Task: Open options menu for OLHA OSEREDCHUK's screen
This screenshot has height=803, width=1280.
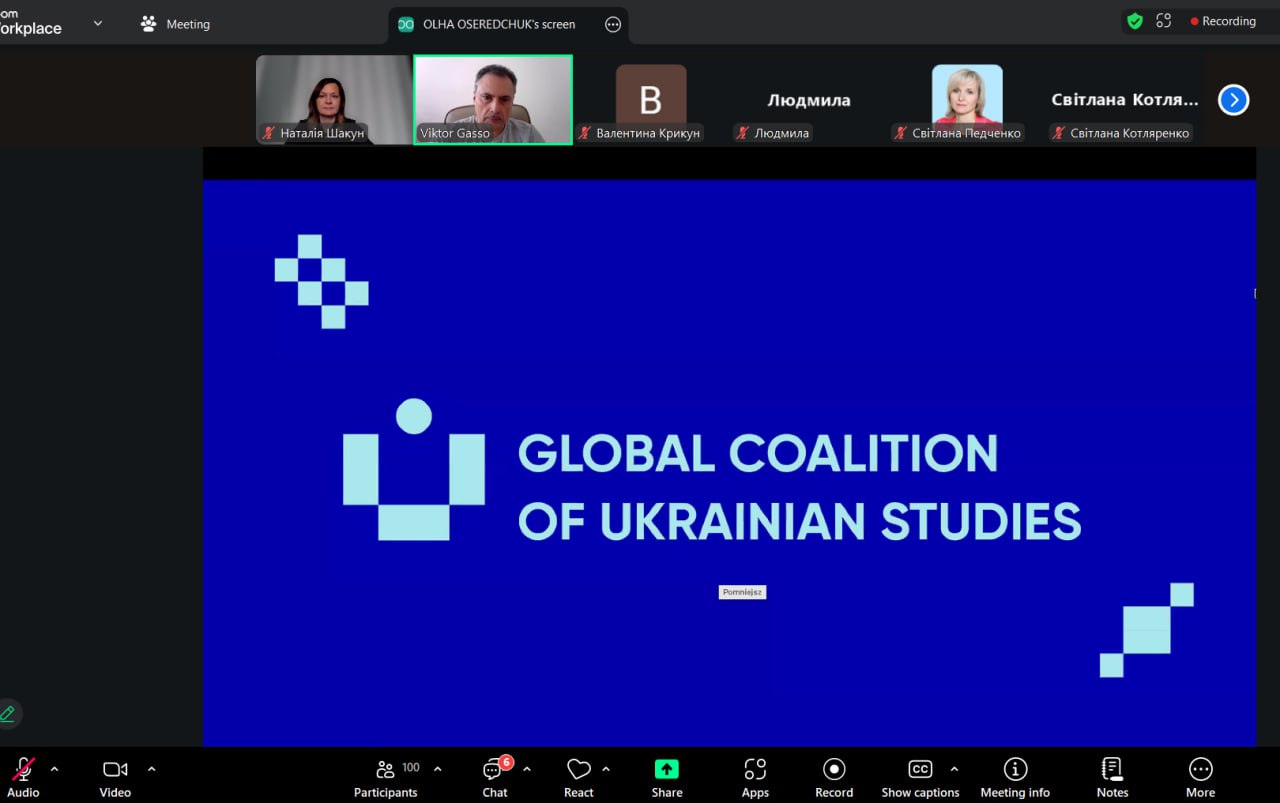Action: [613, 25]
